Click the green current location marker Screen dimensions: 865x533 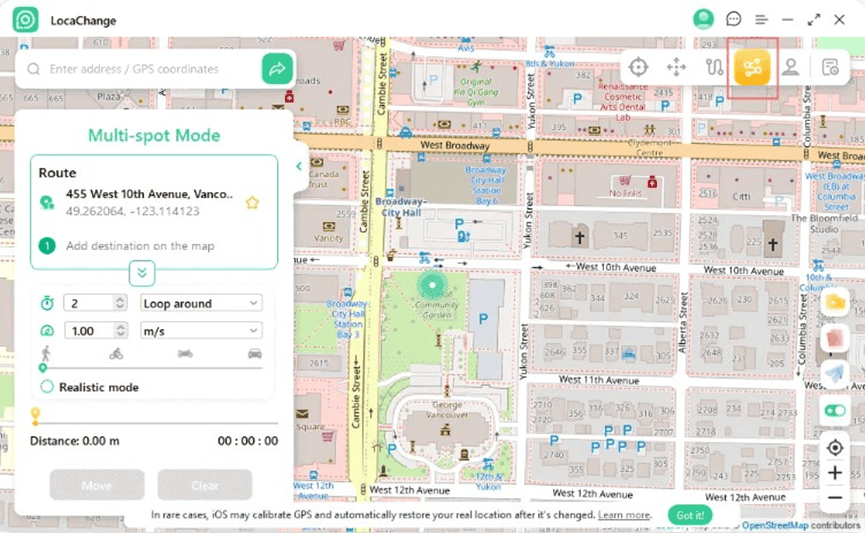tap(432, 285)
